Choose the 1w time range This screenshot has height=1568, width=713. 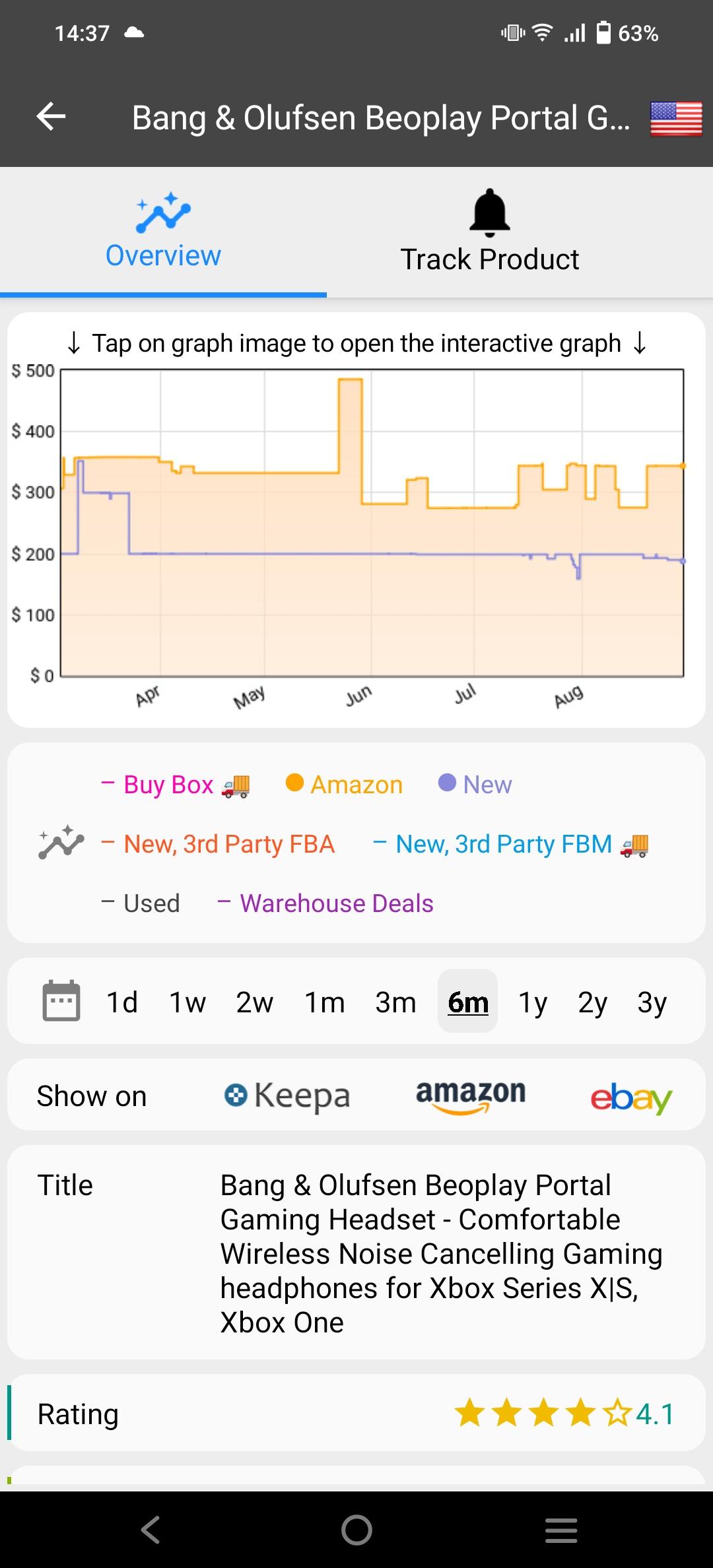(187, 1002)
